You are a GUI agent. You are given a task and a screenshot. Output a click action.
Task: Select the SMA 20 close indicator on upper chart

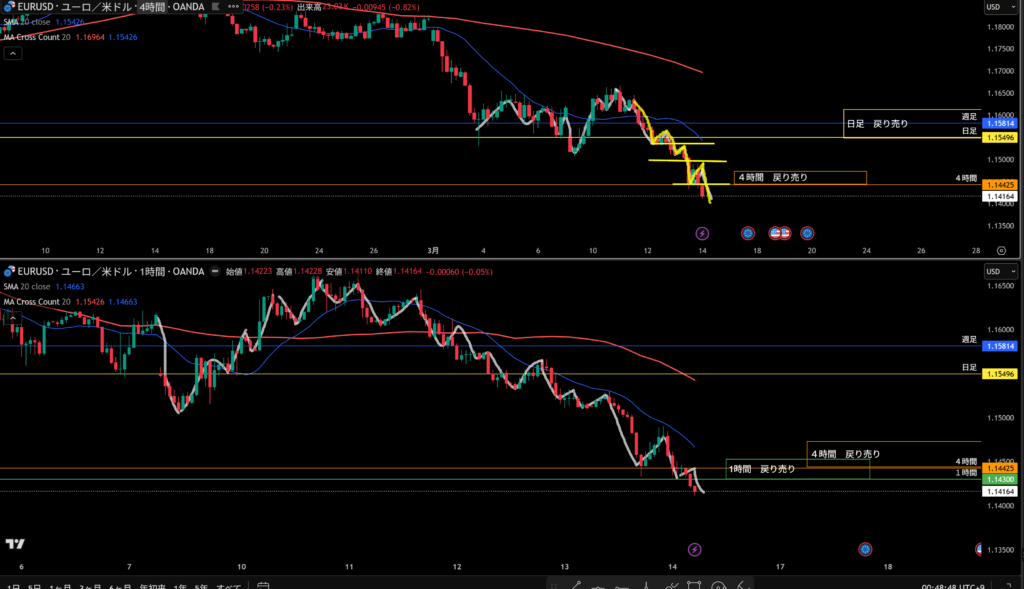coord(38,22)
